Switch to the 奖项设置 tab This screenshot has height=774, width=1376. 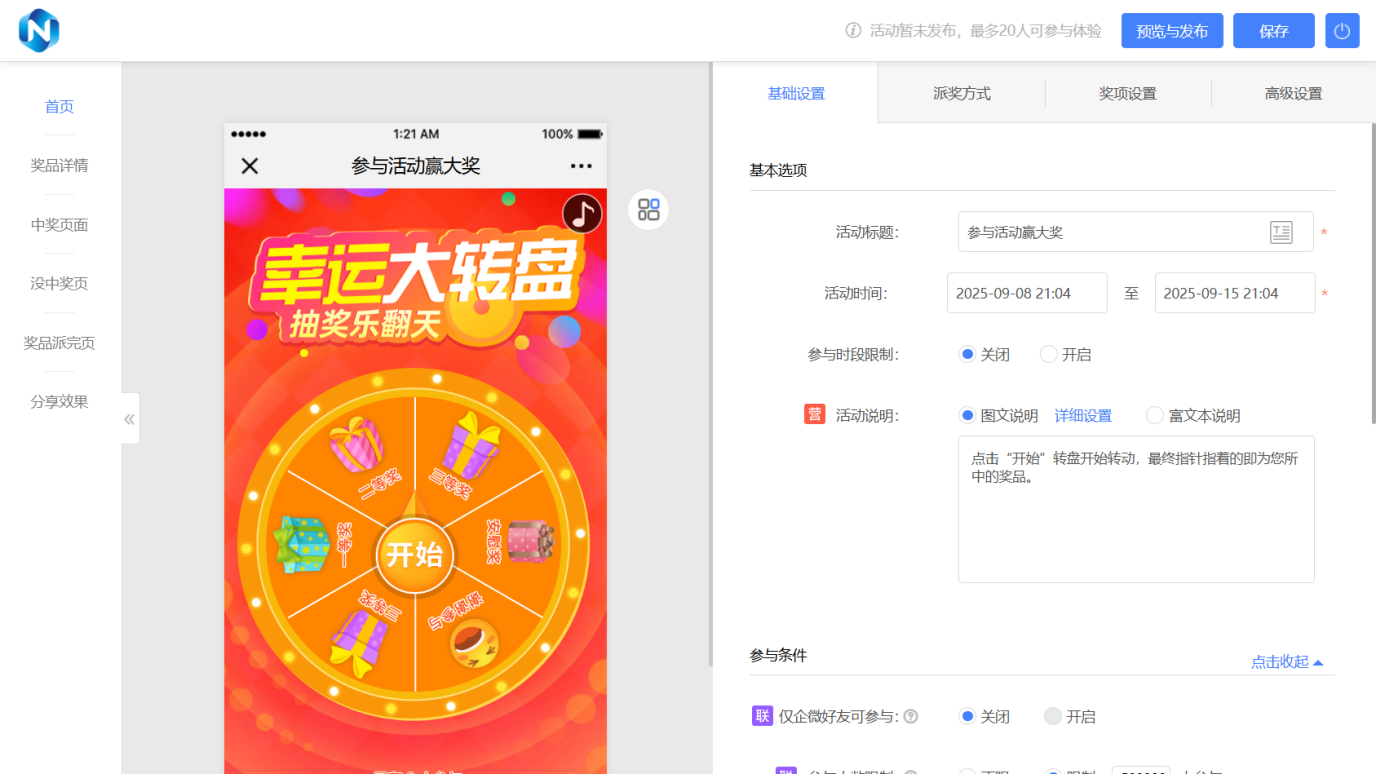(1128, 92)
